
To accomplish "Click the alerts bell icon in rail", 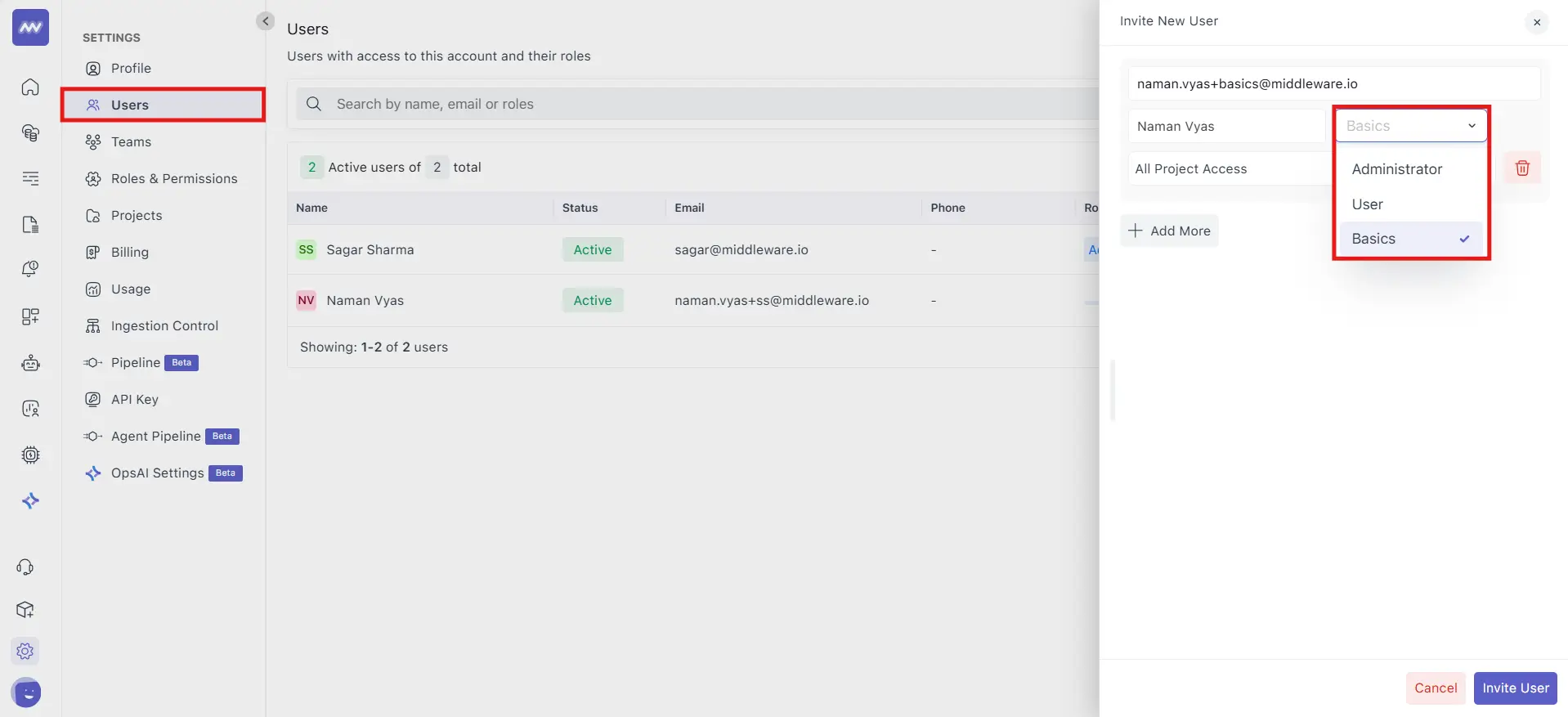I will pos(30,269).
